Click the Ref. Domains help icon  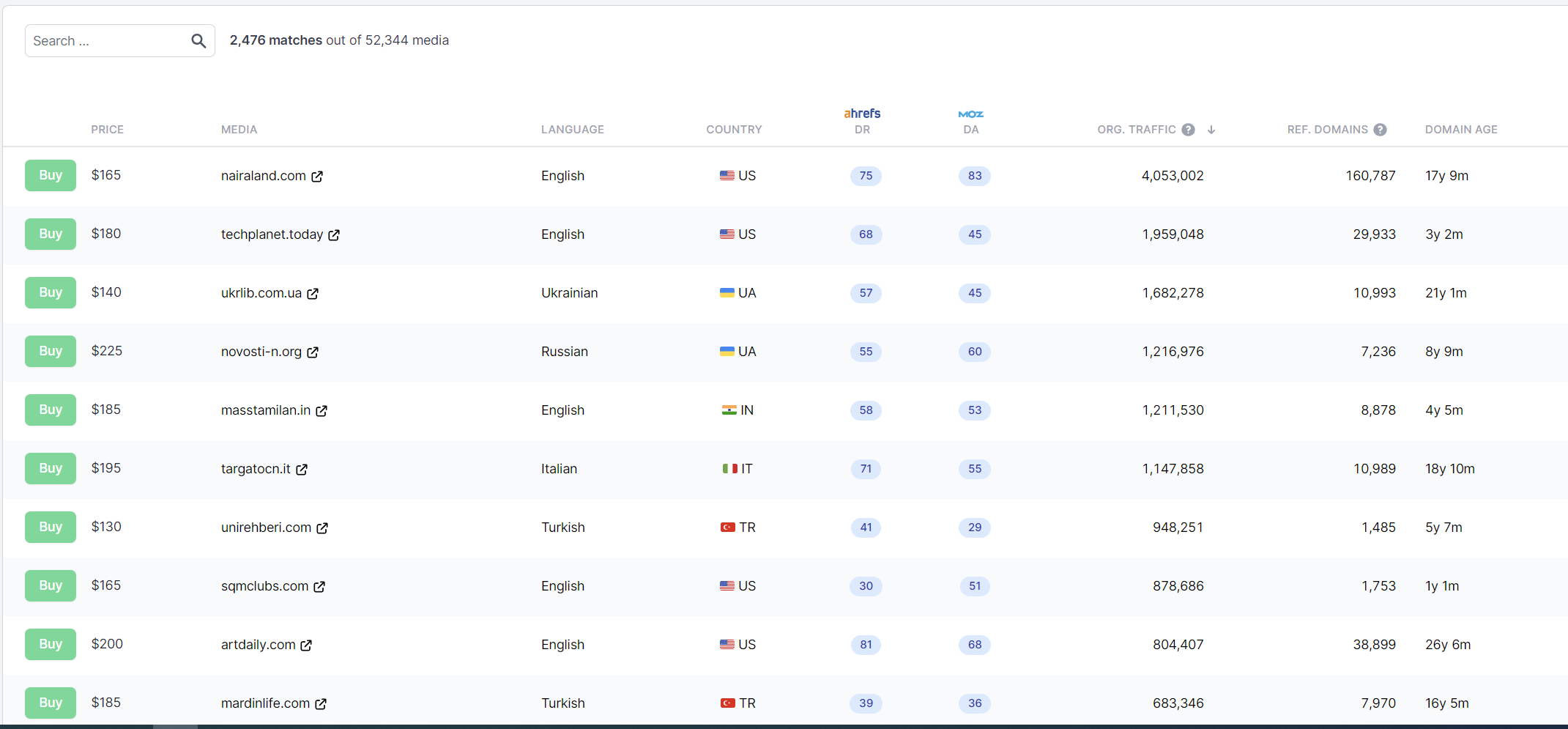pyautogui.click(x=1381, y=130)
